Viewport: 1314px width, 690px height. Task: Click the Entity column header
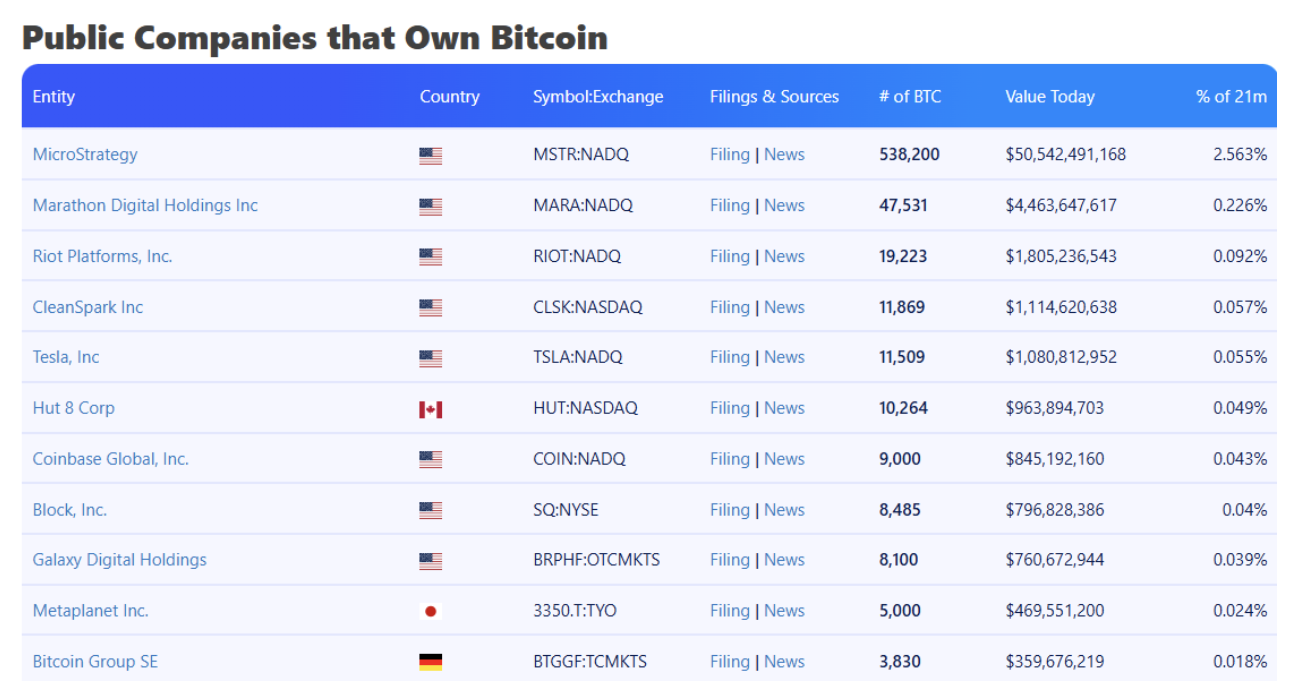pos(54,97)
